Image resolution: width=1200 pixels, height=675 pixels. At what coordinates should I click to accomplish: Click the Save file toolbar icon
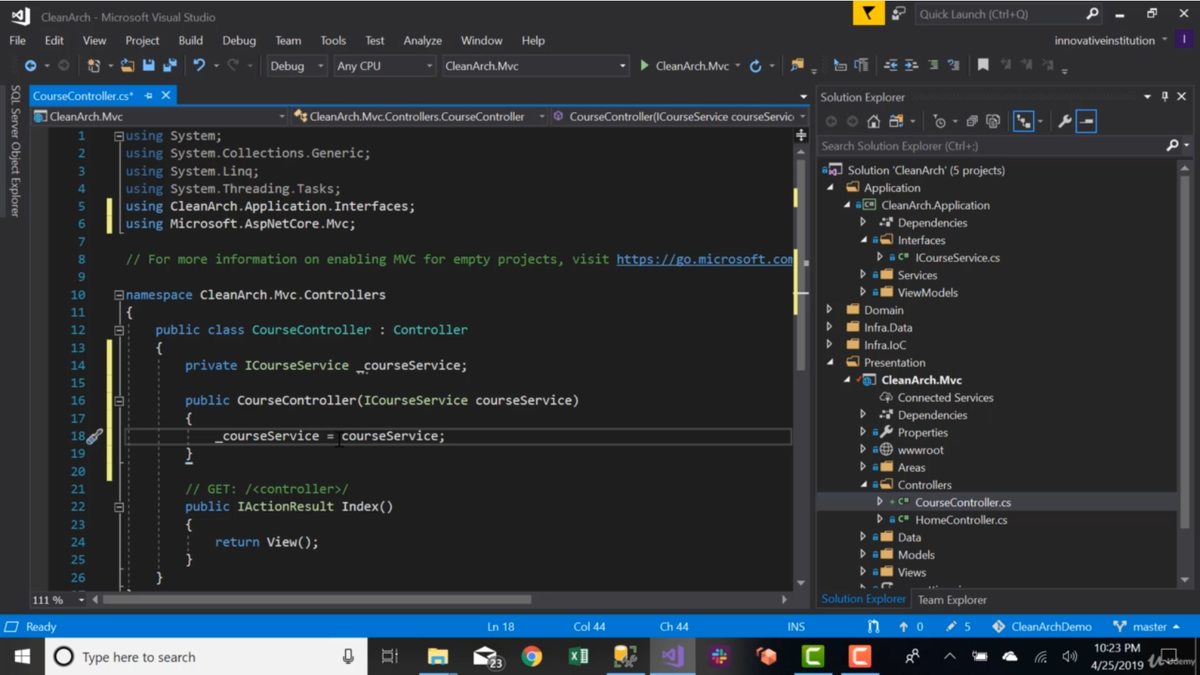148,66
